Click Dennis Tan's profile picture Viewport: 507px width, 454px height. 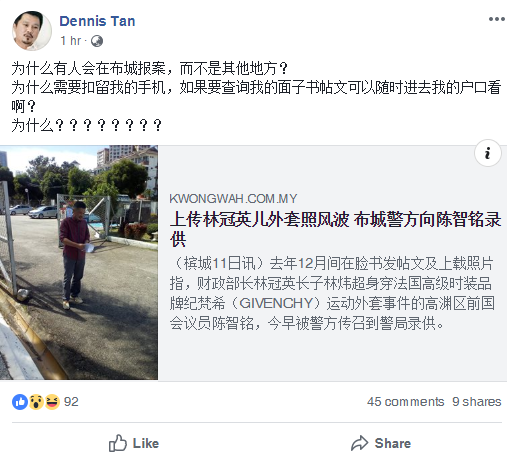tap(32, 31)
